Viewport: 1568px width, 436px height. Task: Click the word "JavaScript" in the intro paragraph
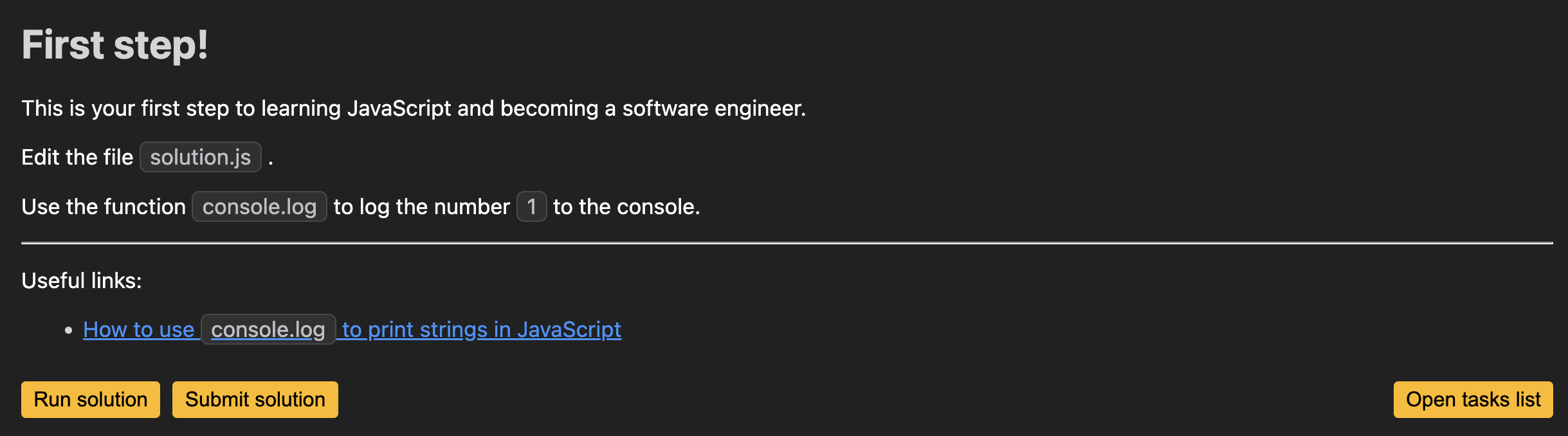tap(399, 108)
